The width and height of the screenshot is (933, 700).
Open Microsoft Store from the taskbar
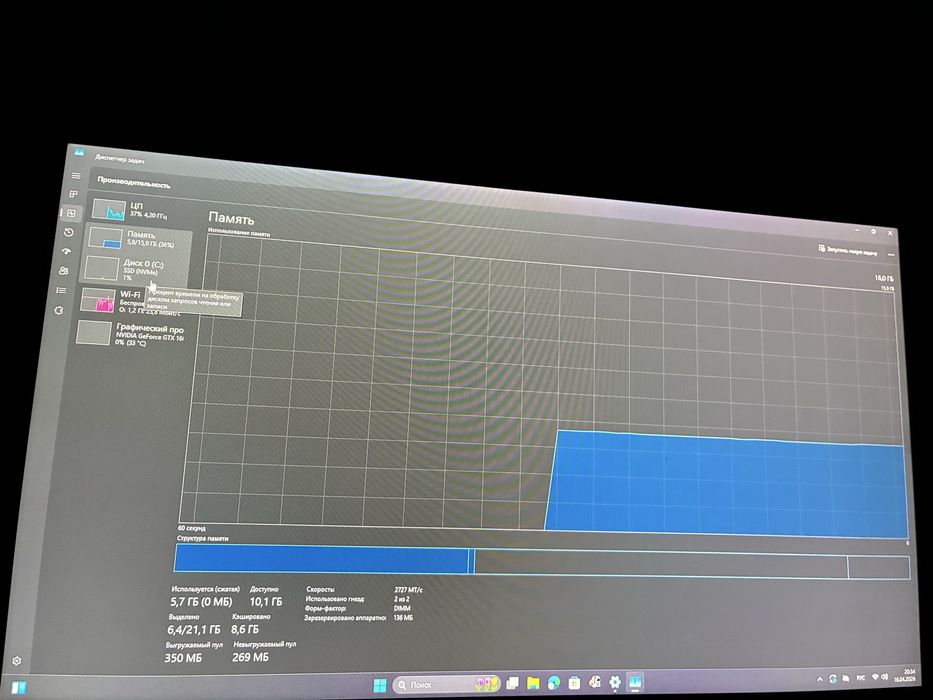(x=574, y=683)
